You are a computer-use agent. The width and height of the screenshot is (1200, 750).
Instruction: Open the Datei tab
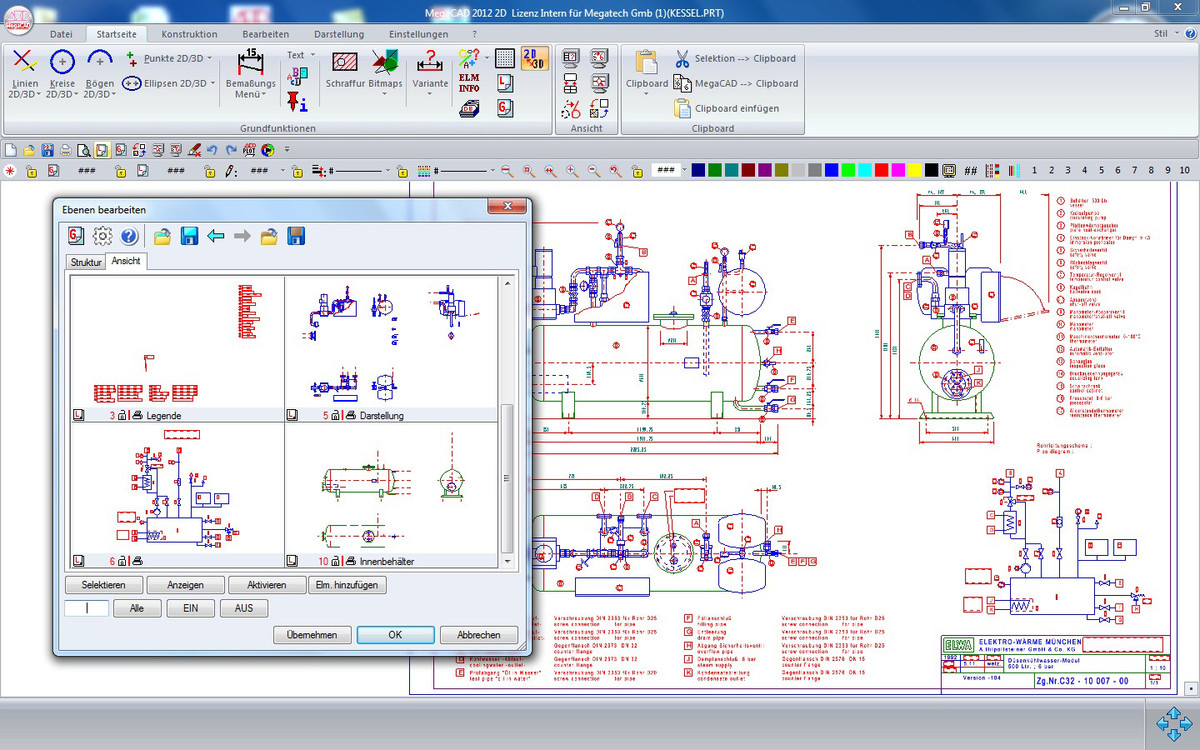pyautogui.click(x=61, y=34)
